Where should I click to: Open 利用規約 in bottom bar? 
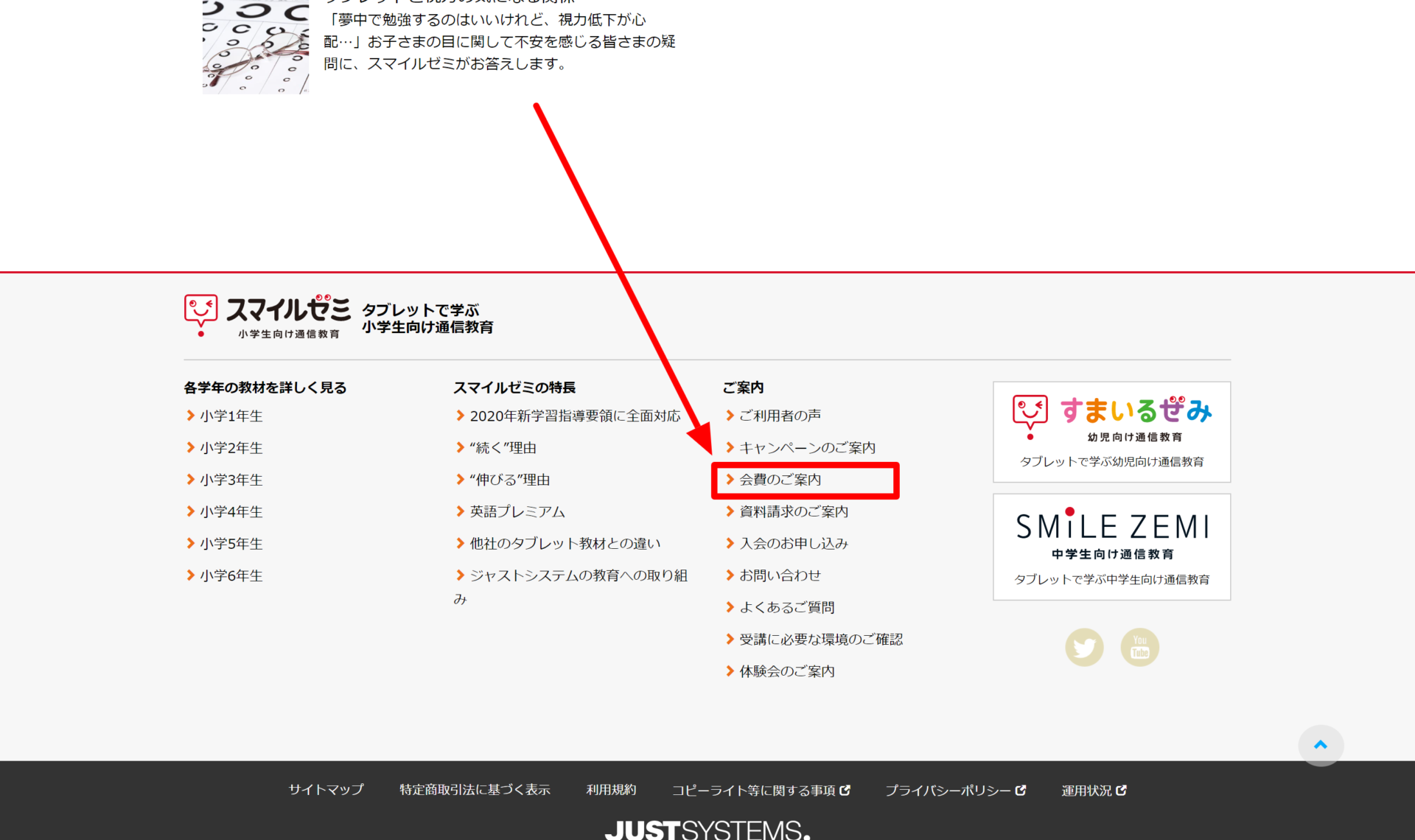[611, 790]
